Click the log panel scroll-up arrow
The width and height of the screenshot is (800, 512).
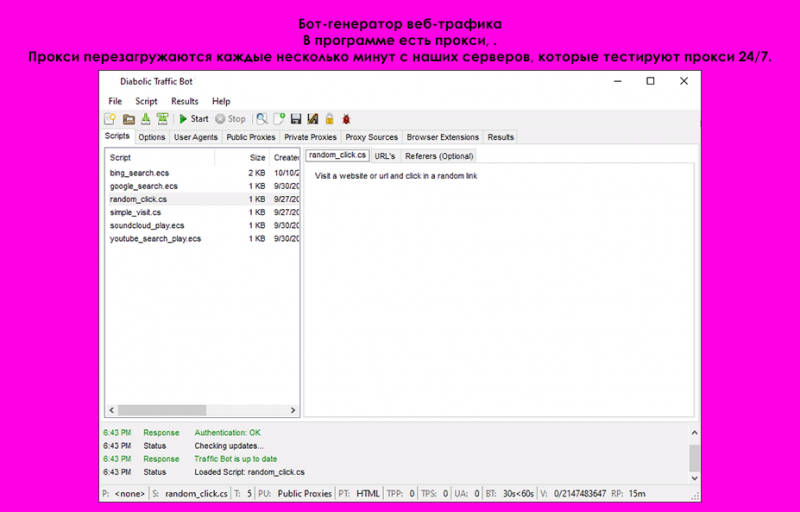pyautogui.click(x=694, y=432)
